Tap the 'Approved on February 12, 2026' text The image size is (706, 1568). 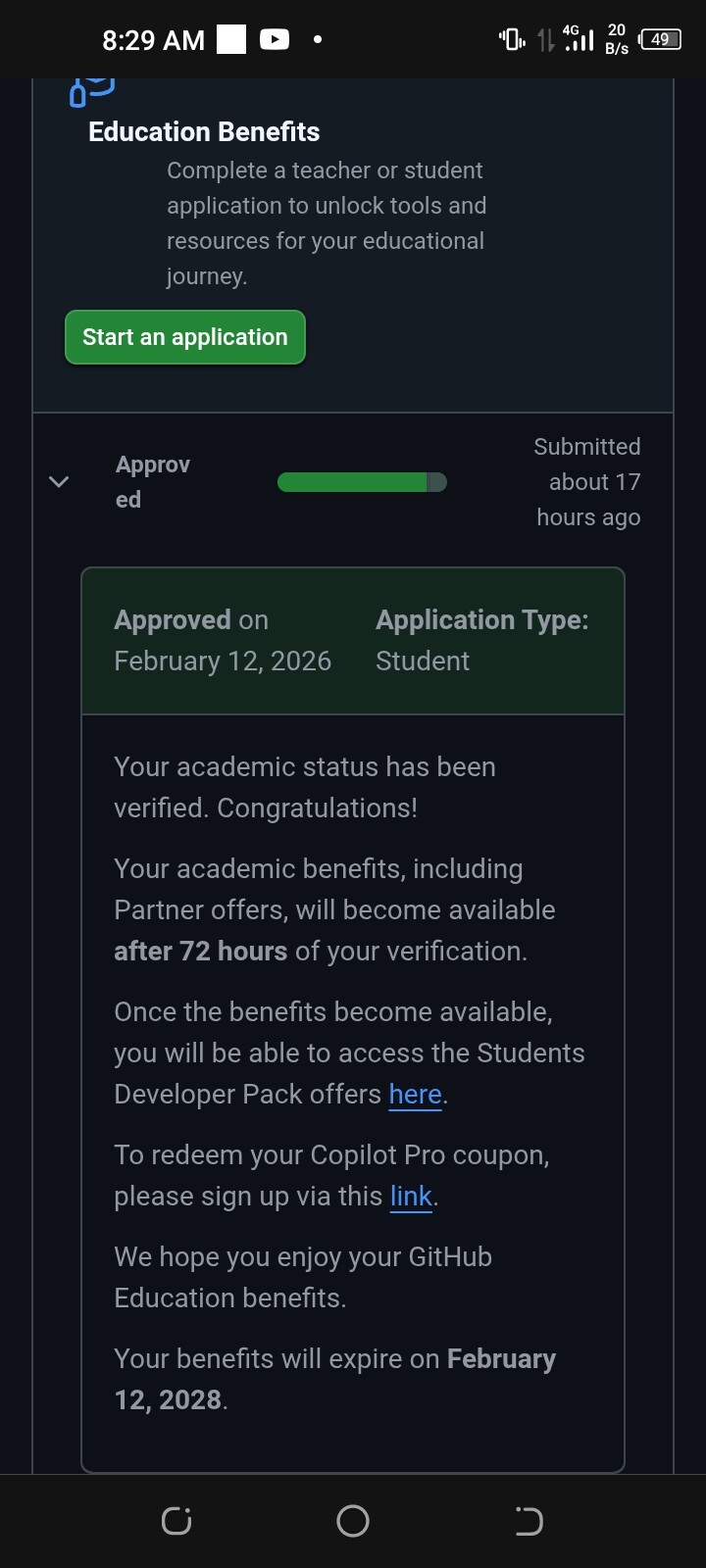(223, 640)
